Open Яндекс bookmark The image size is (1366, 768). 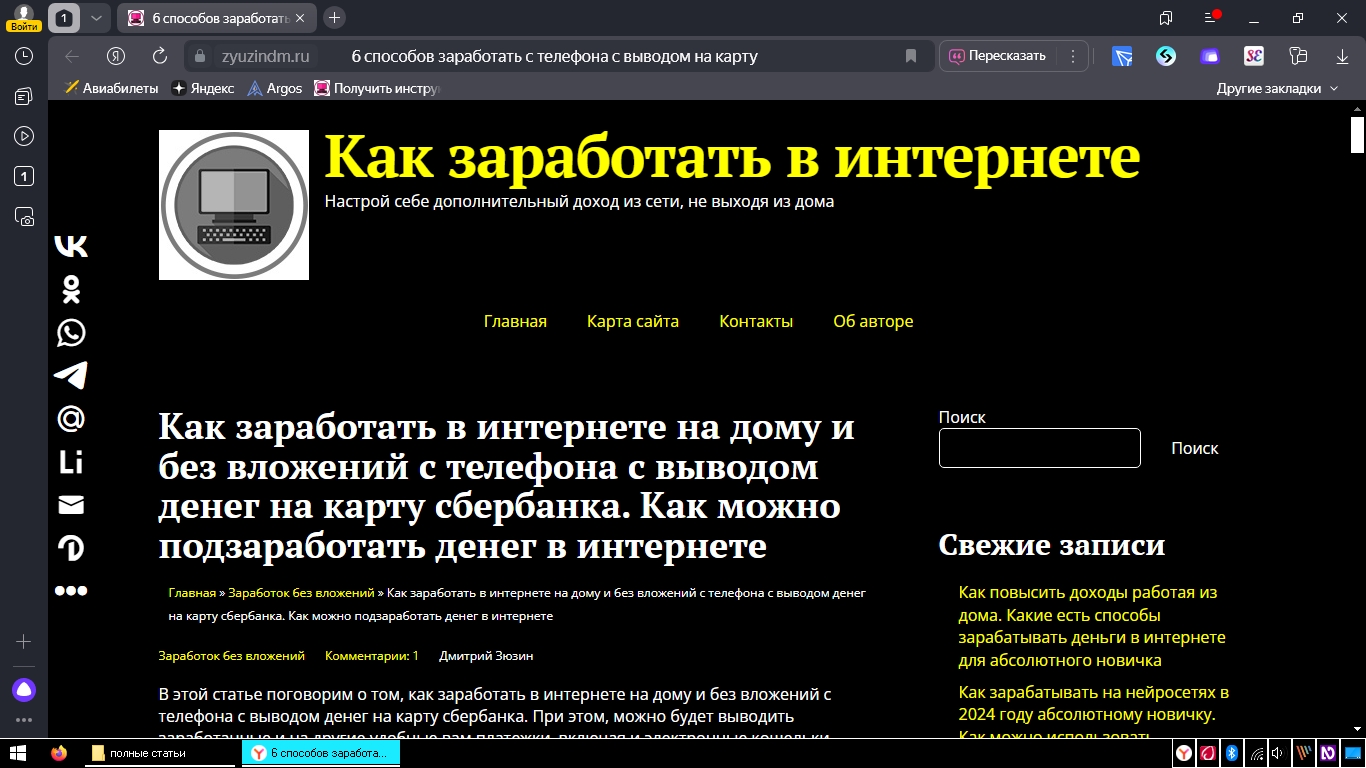click(x=203, y=88)
